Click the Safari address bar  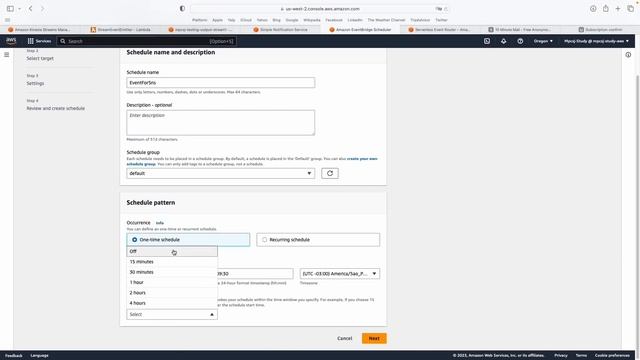click(x=320, y=9)
